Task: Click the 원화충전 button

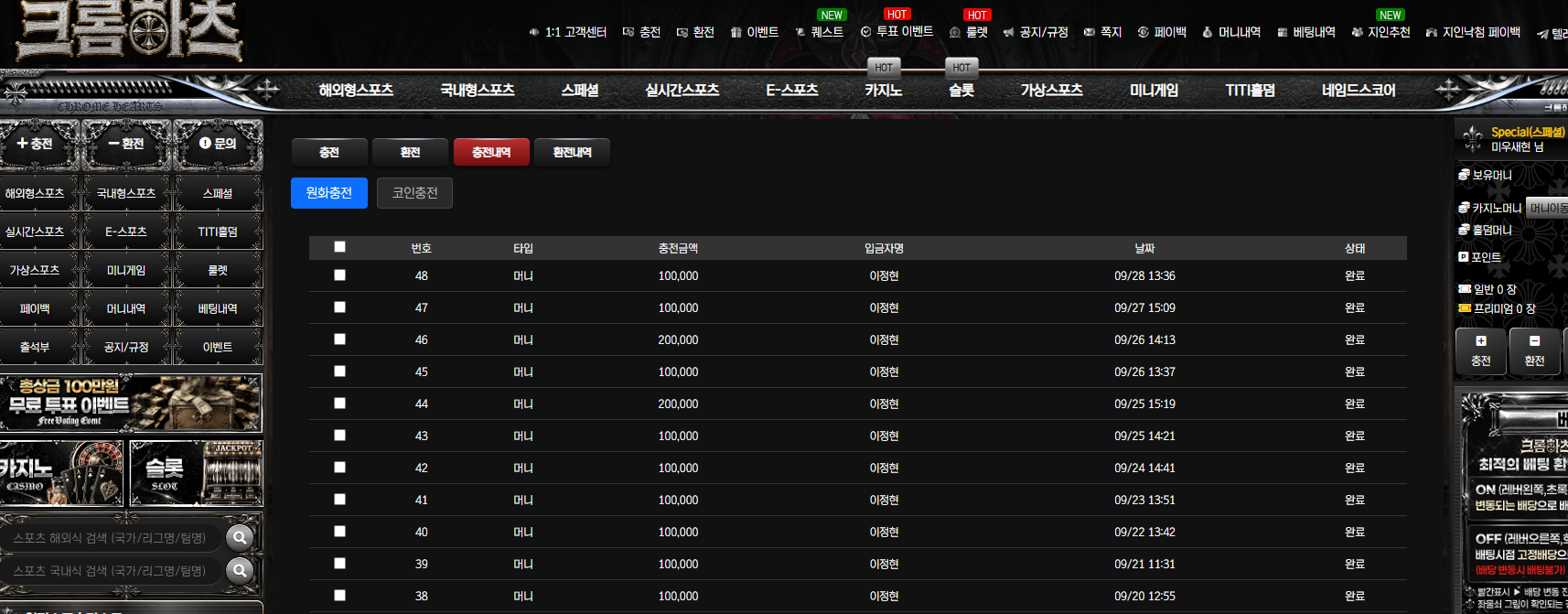Action: point(329,193)
